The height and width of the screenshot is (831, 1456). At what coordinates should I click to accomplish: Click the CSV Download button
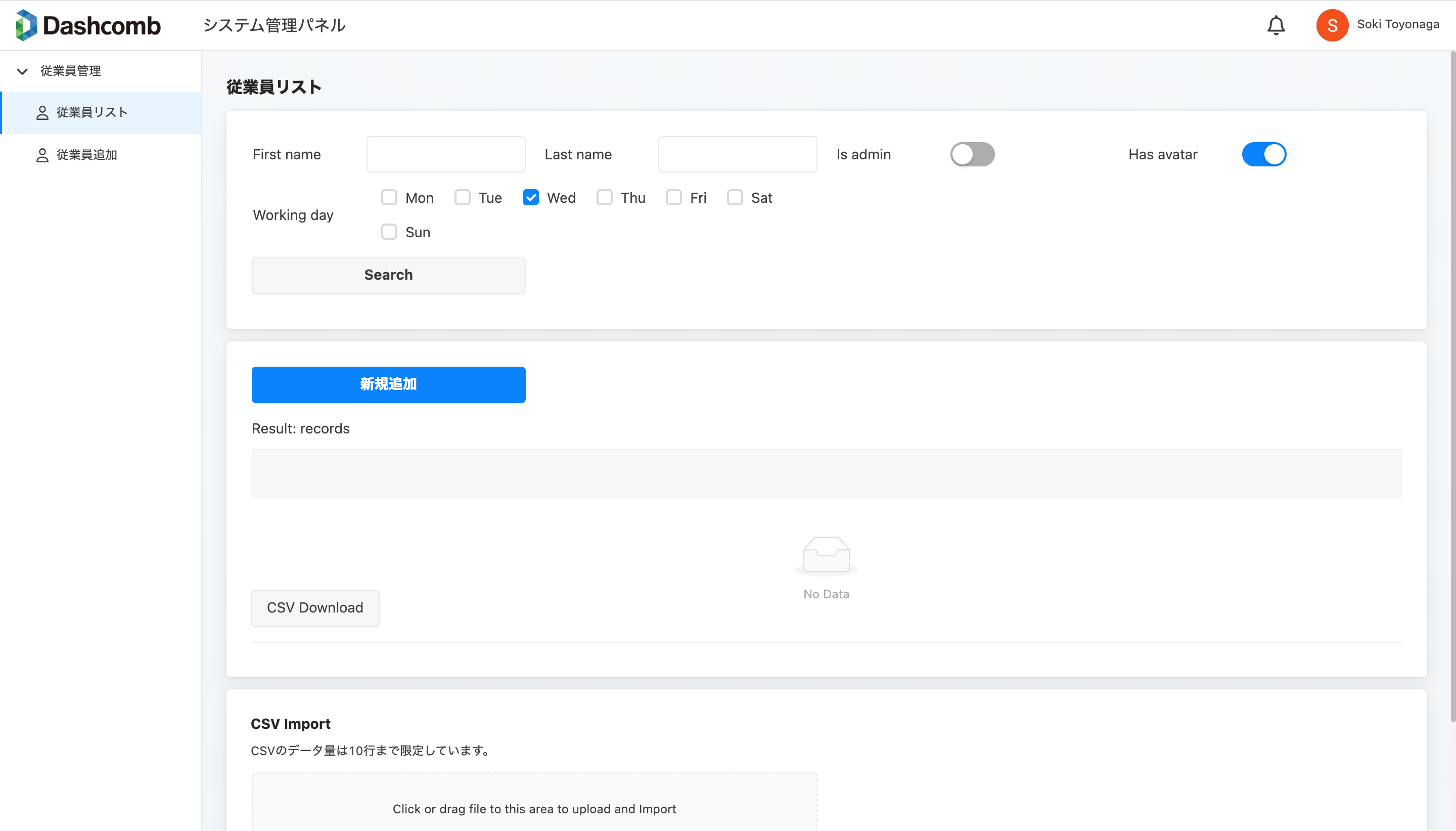point(315,608)
